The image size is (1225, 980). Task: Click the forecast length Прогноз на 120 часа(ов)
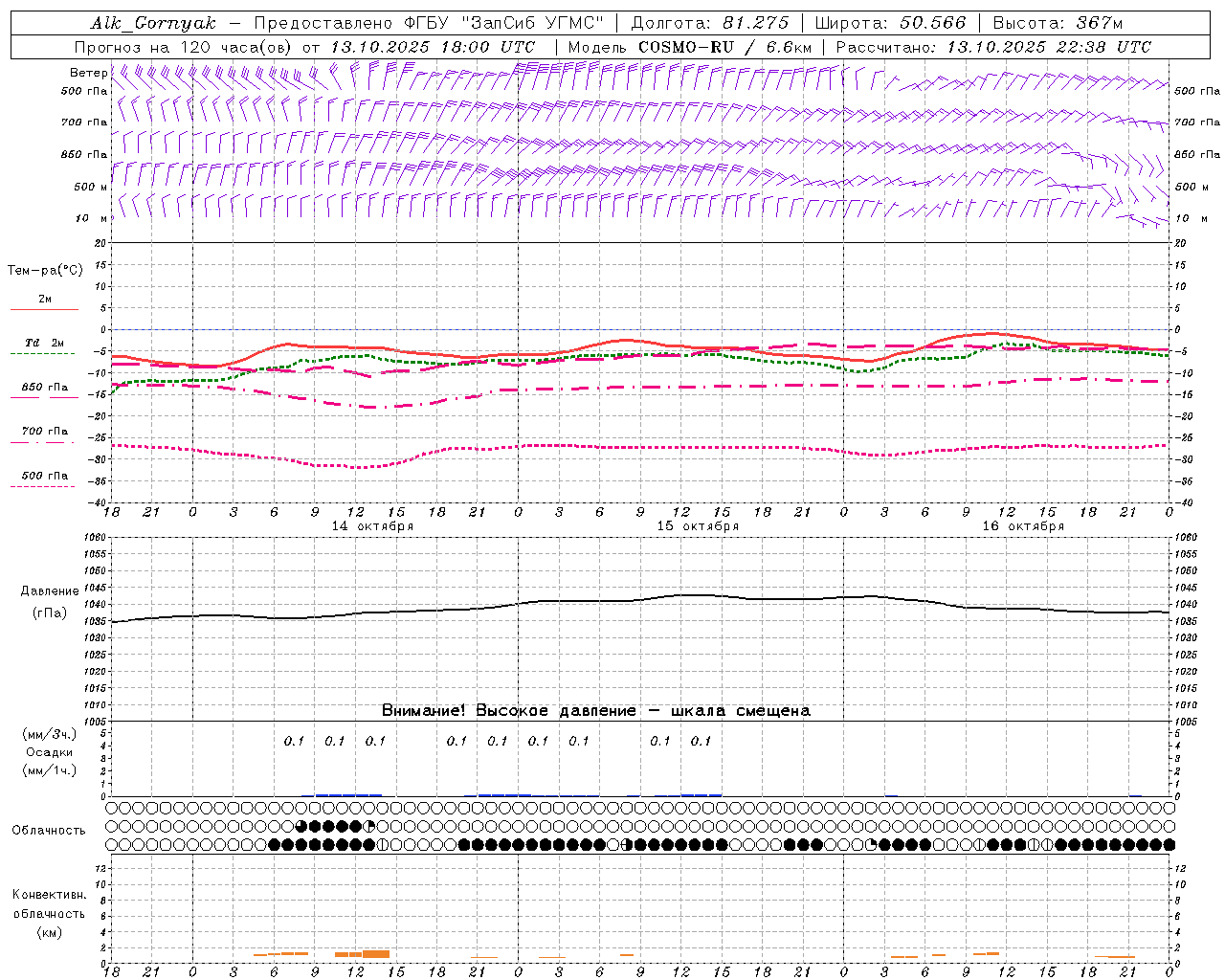pos(185,47)
